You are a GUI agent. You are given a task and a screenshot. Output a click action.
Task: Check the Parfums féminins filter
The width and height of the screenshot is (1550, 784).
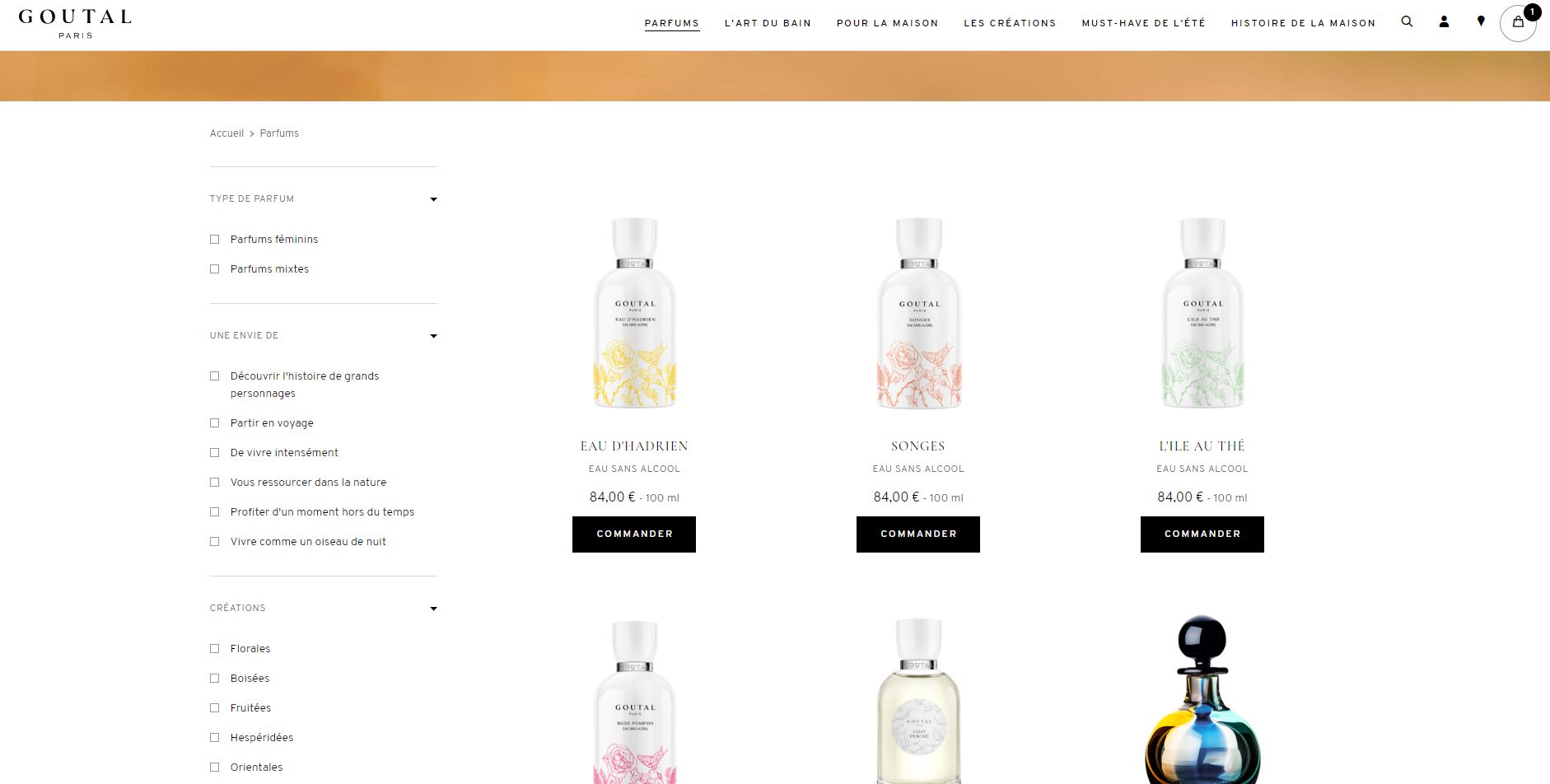(215, 240)
